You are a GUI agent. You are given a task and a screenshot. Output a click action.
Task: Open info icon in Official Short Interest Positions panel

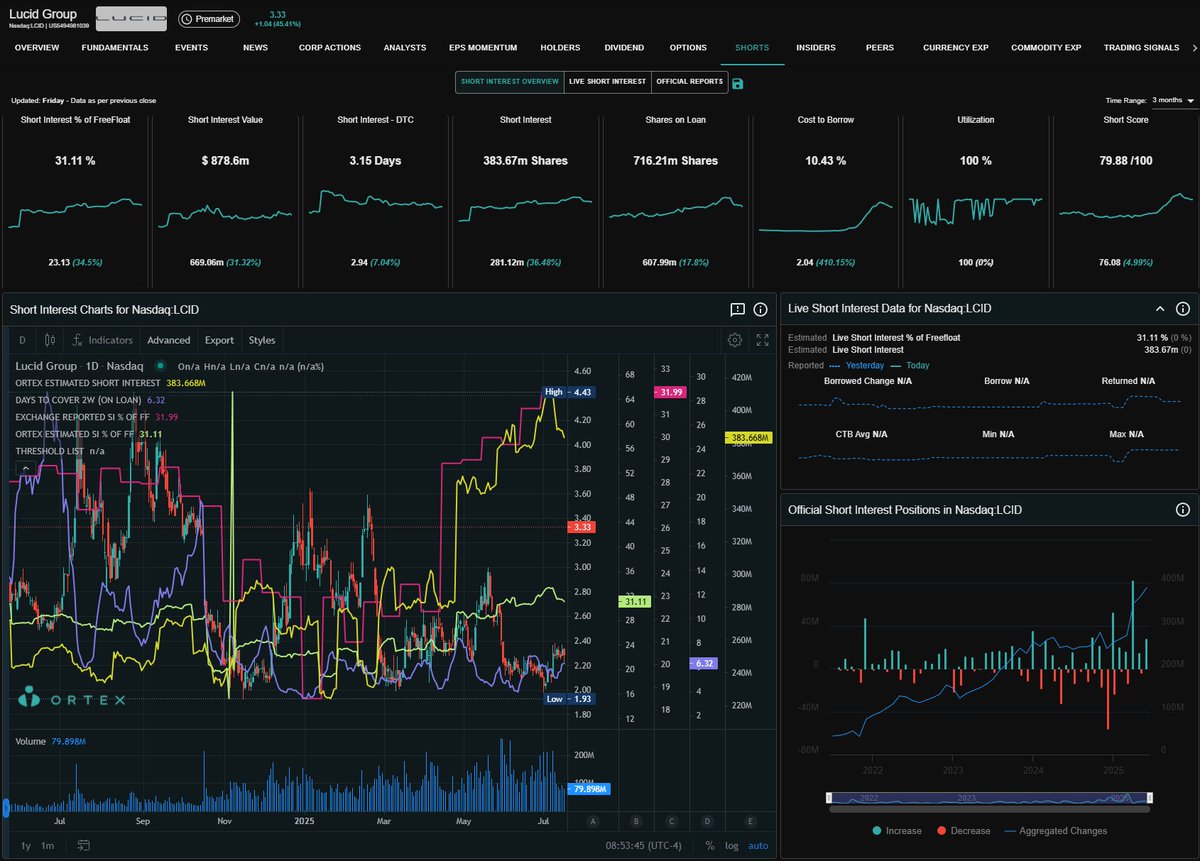coord(1183,509)
